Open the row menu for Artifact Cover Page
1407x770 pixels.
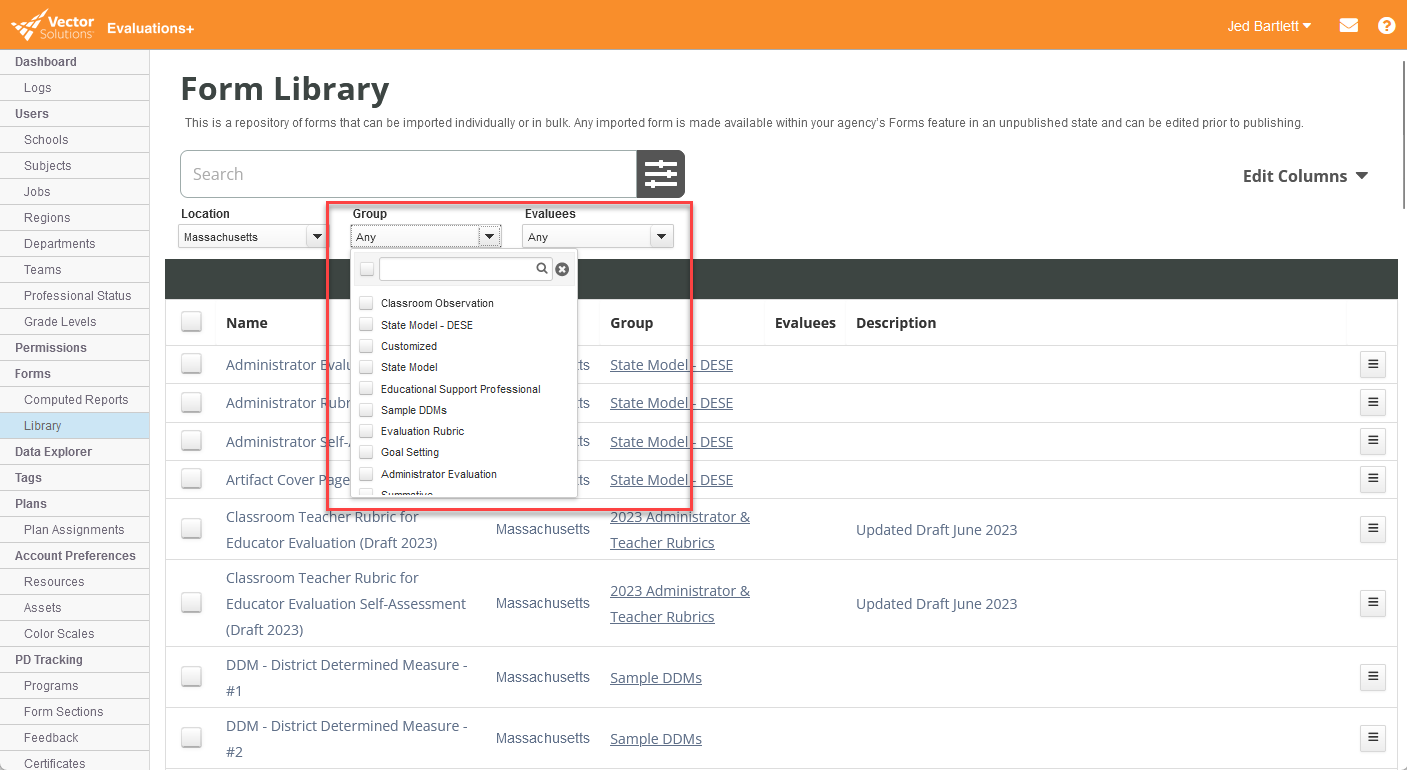pos(1372,479)
